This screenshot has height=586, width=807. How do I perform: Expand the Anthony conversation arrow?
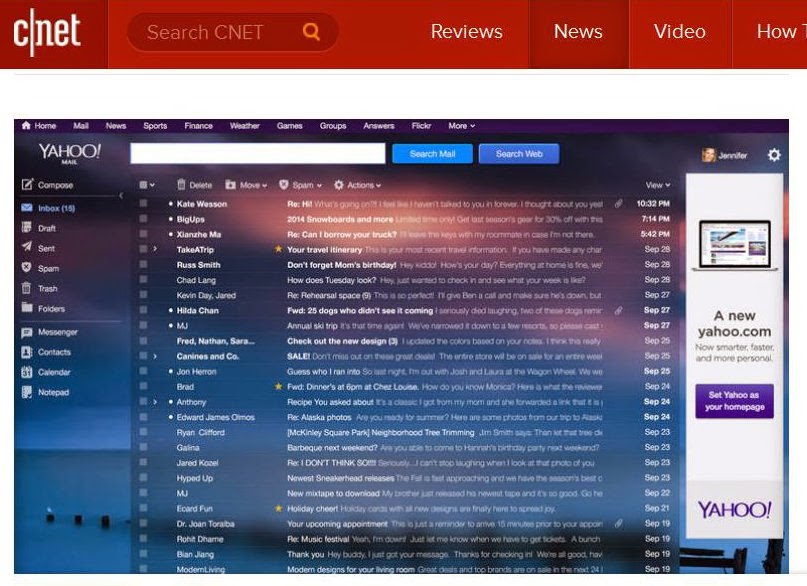155,401
